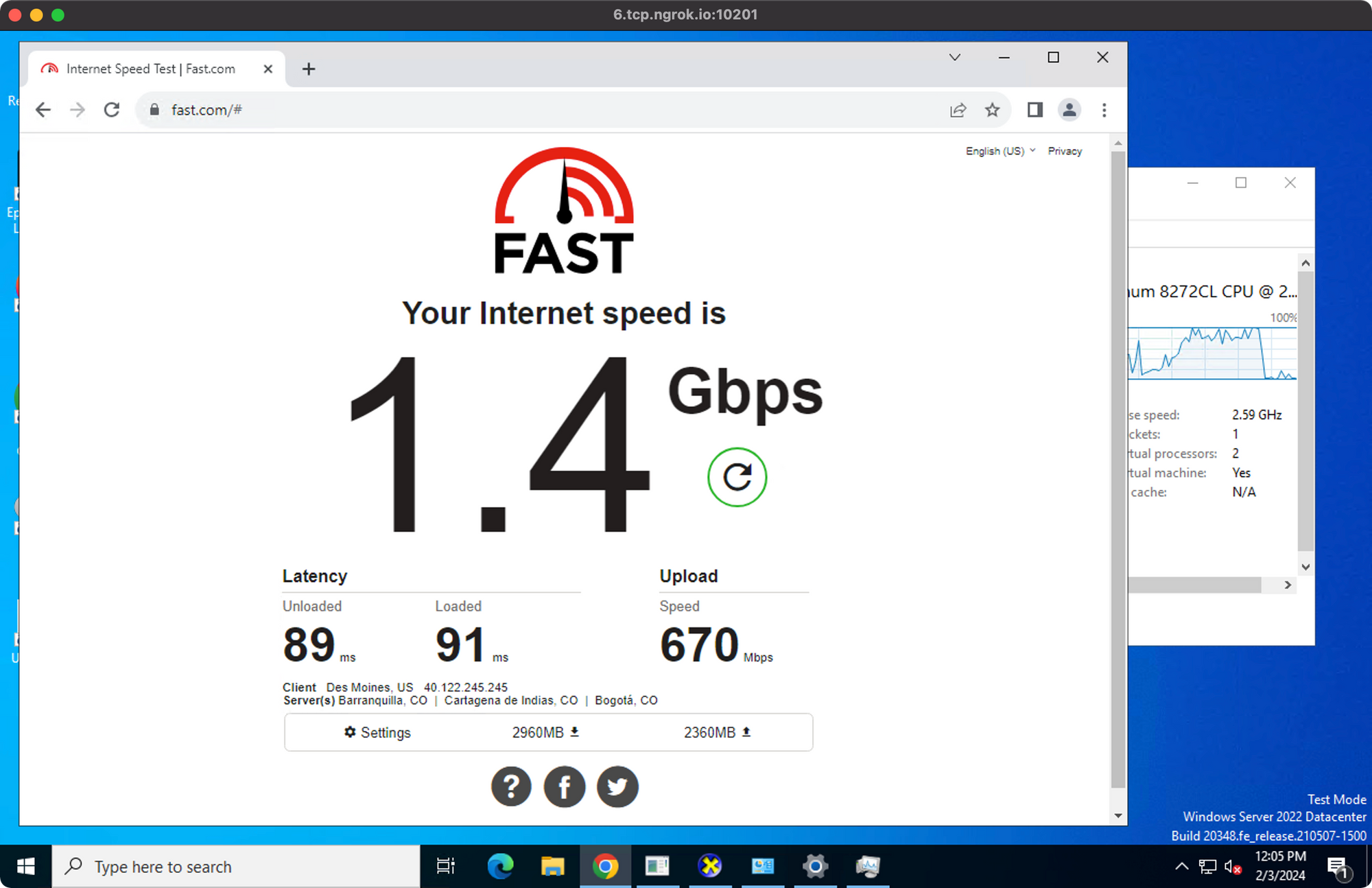Image resolution: width=1372 pixels, height=888 pixels.
Task: Restart speed test with green reload icon
Action: [x=737, y=477]
